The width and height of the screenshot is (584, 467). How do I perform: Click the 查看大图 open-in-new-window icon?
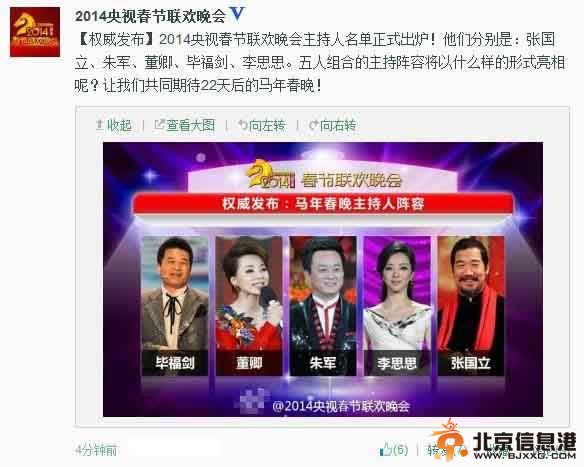click(159, 125)
